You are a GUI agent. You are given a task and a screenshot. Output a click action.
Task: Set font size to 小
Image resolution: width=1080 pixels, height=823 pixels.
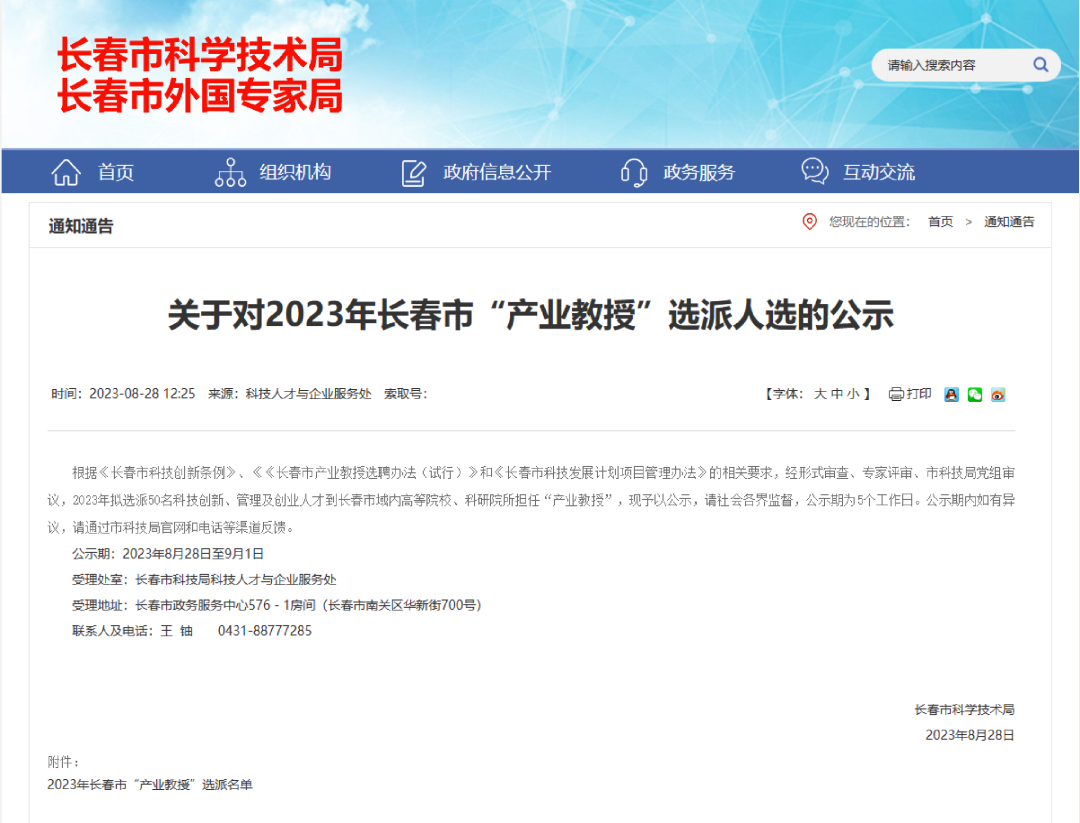pyautogui.click(x=853, y=394)
